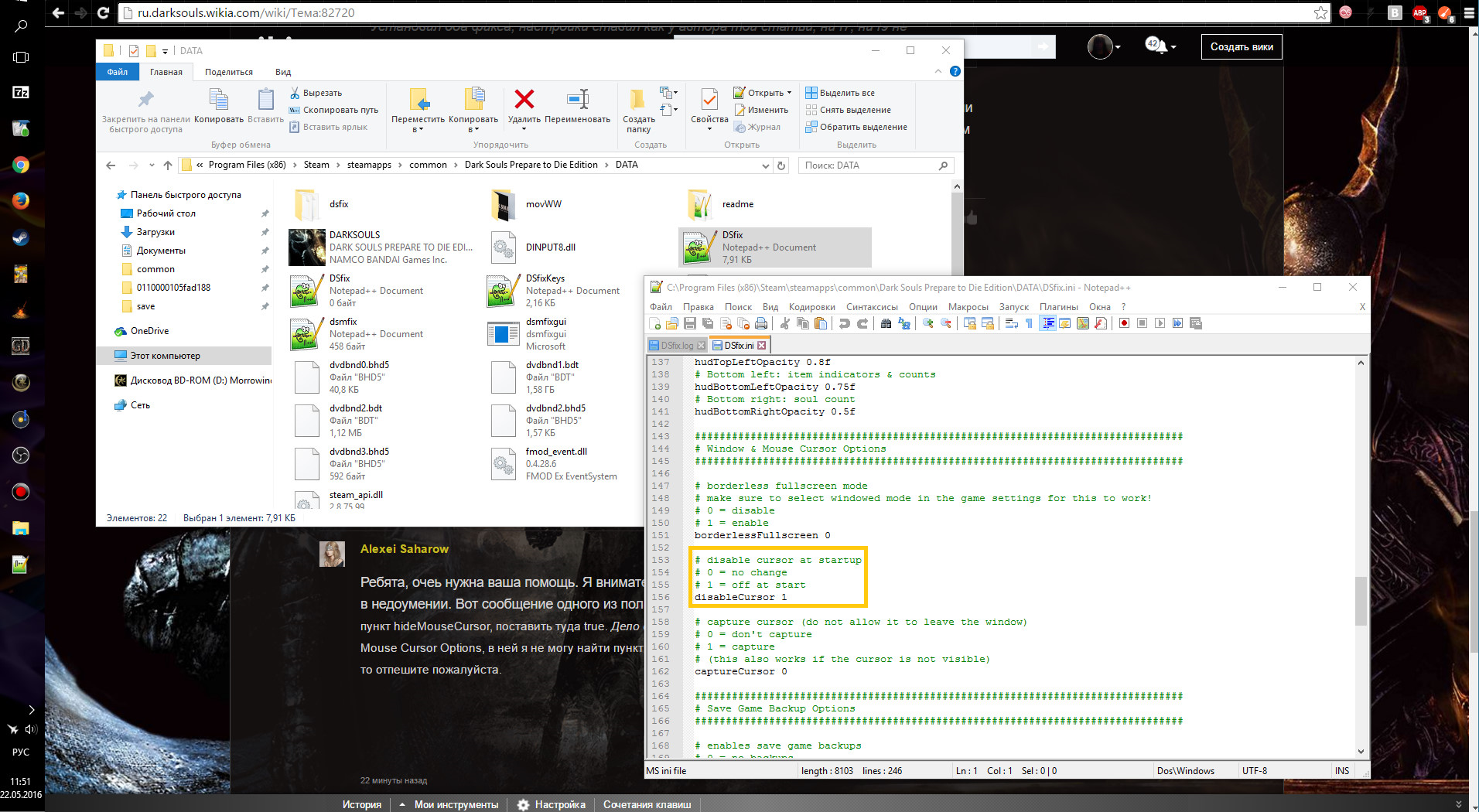Start macro recording with the red dot icon

(1124, 323)
